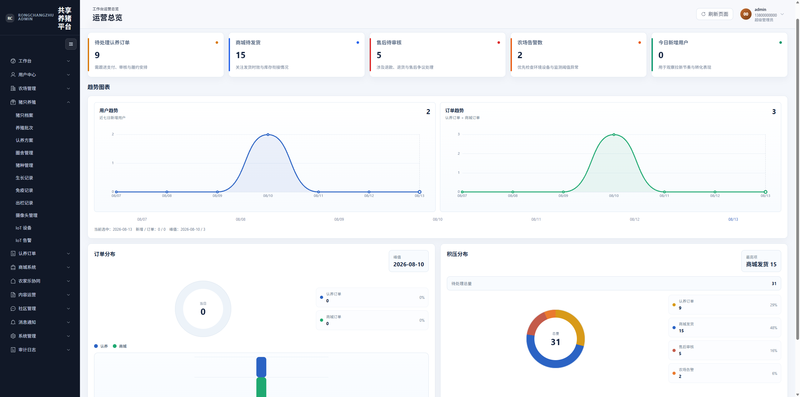Click the admin avatar in the header
This screenshot has width=800, height=397.
pyautogui.click(x=745, y=14)
